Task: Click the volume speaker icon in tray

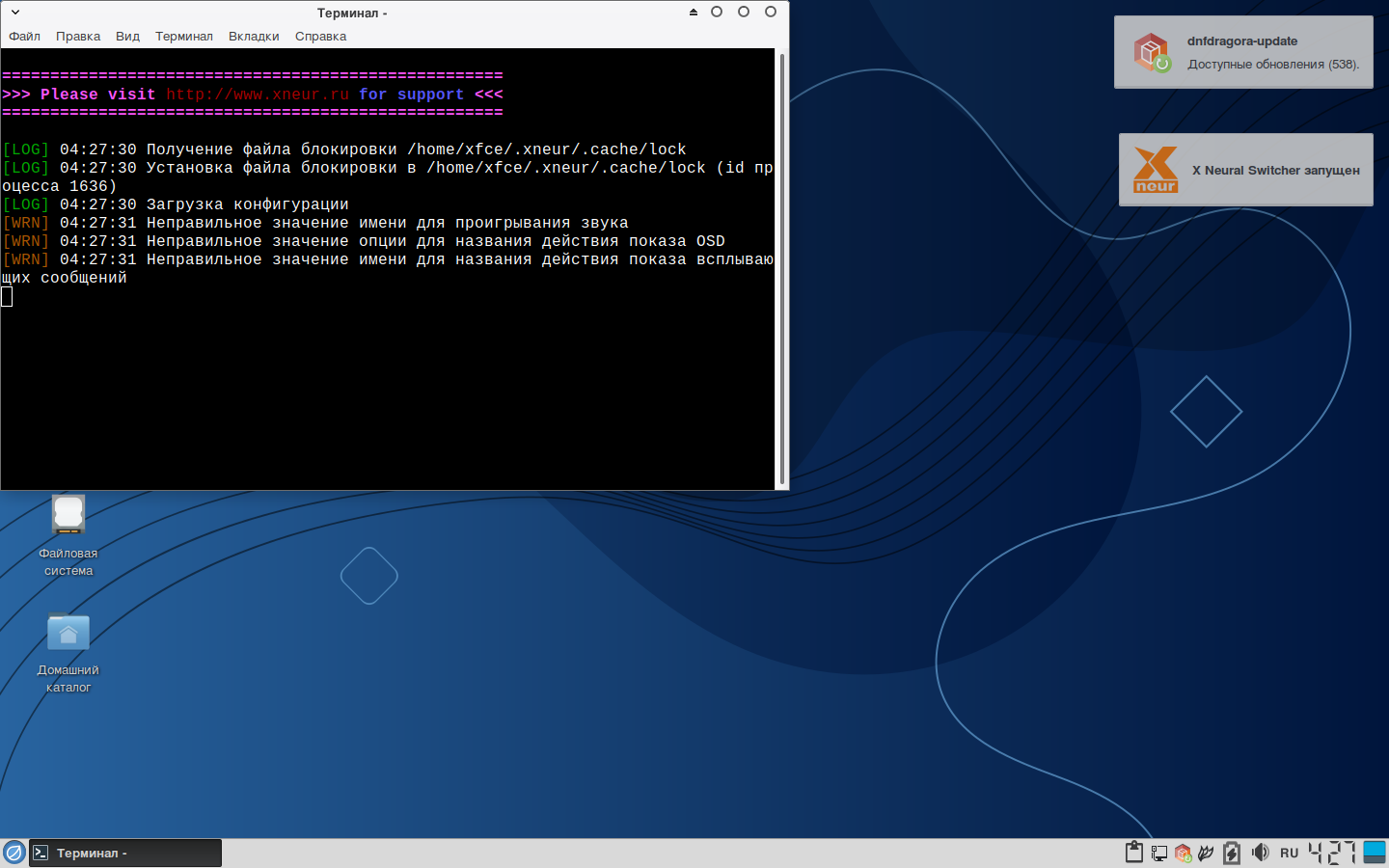Action: click(x=1260, y=853)
